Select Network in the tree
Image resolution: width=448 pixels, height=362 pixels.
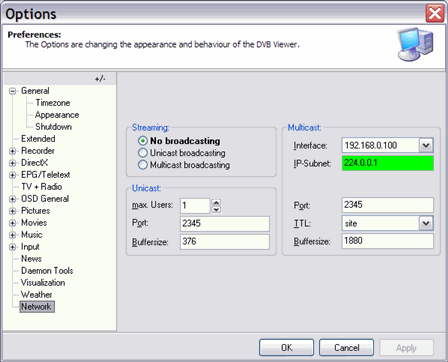coord(37,307)
